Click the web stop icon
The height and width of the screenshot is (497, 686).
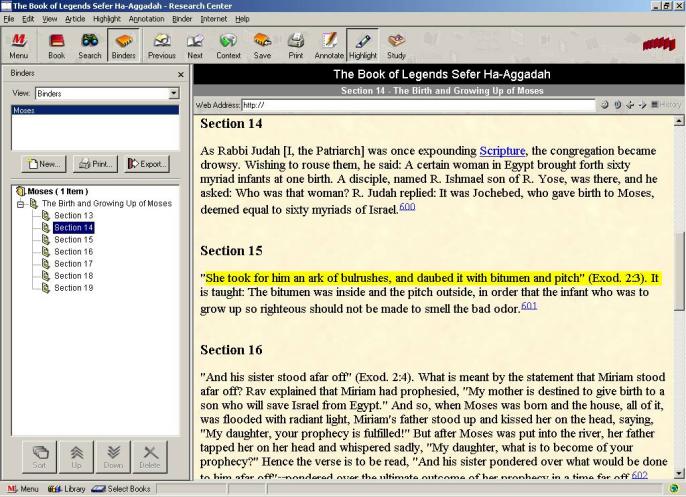[618, 105]
